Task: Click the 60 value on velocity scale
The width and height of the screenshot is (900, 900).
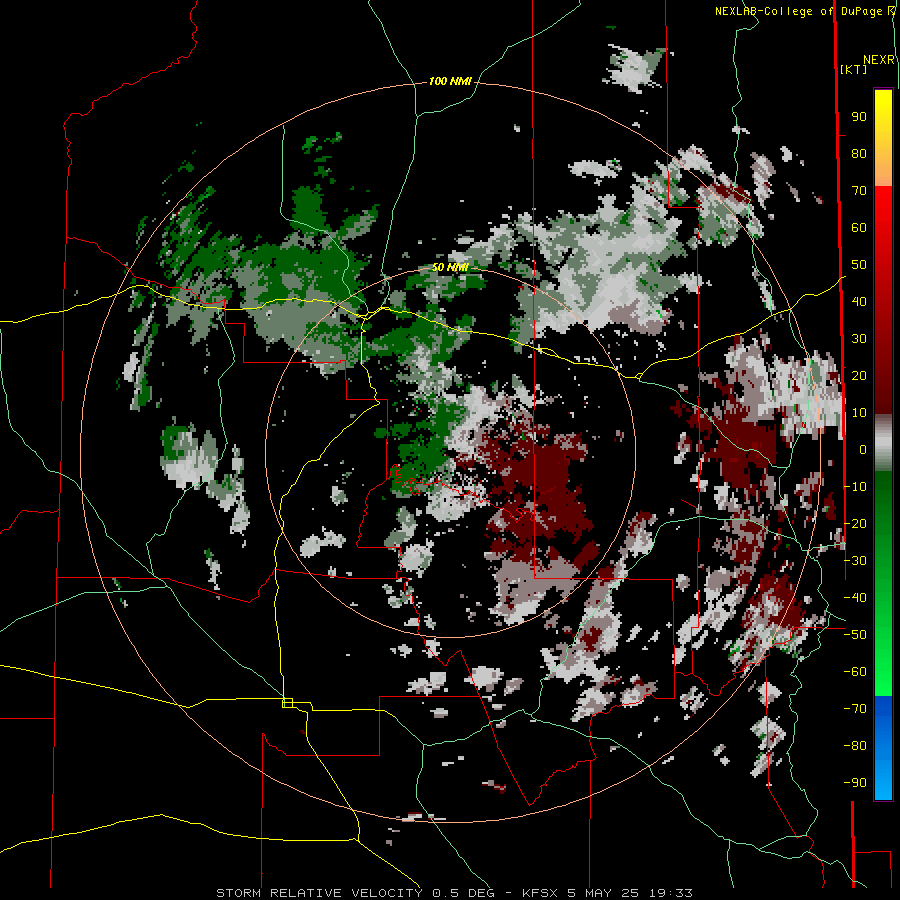Action: point(859,228)
